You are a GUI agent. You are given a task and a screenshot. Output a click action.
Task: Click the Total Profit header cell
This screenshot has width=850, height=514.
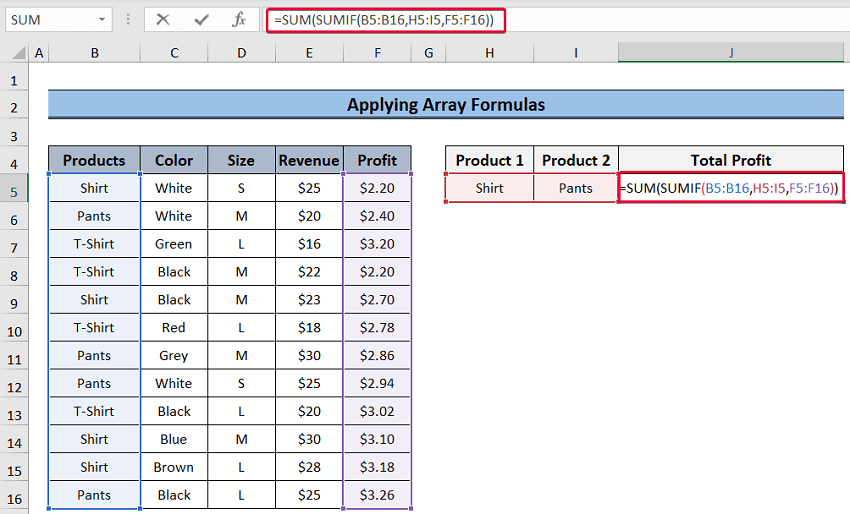click(731, 160)
